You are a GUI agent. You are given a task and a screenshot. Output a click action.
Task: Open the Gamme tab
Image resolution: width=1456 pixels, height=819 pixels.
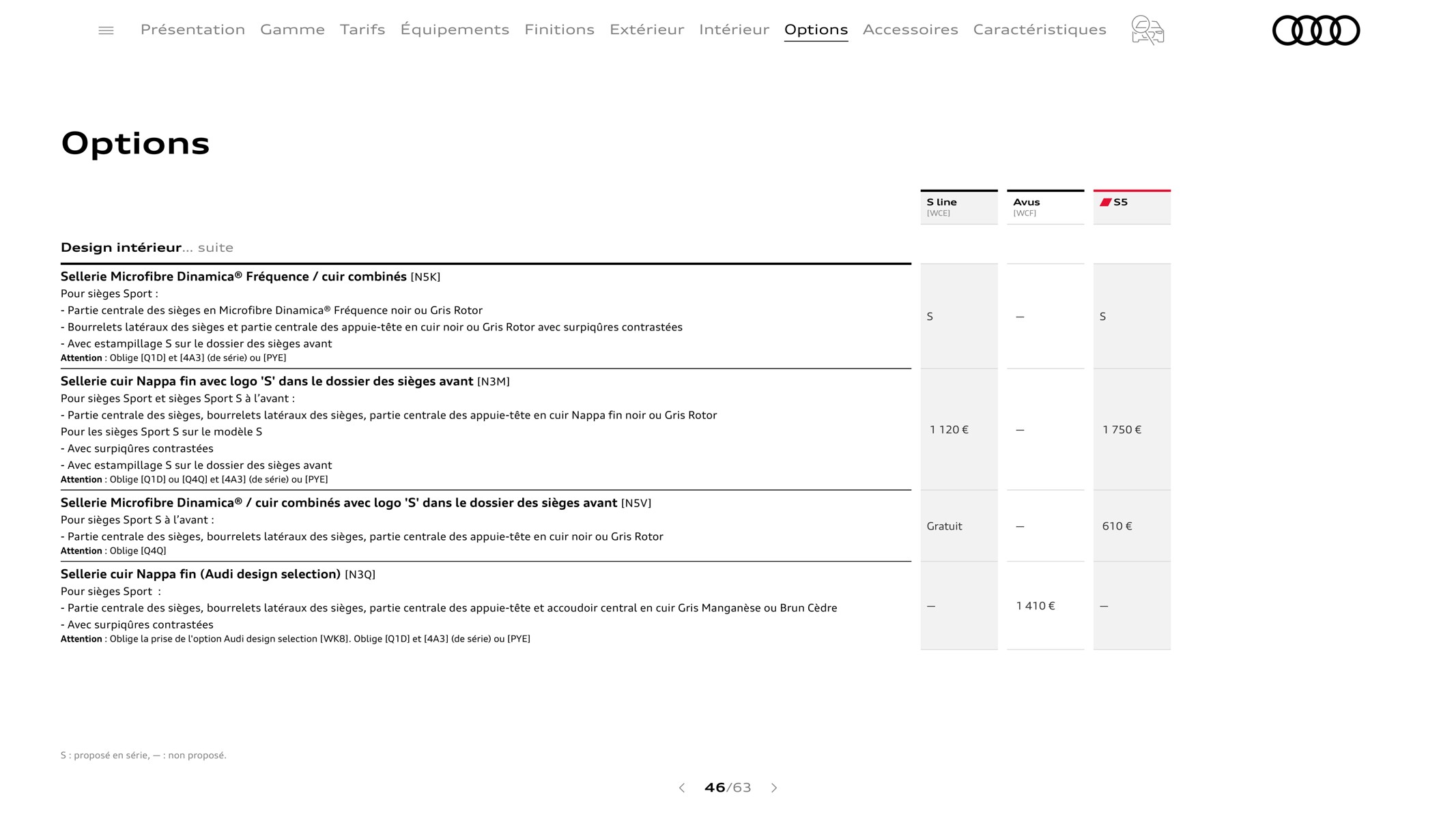point(292,29)
